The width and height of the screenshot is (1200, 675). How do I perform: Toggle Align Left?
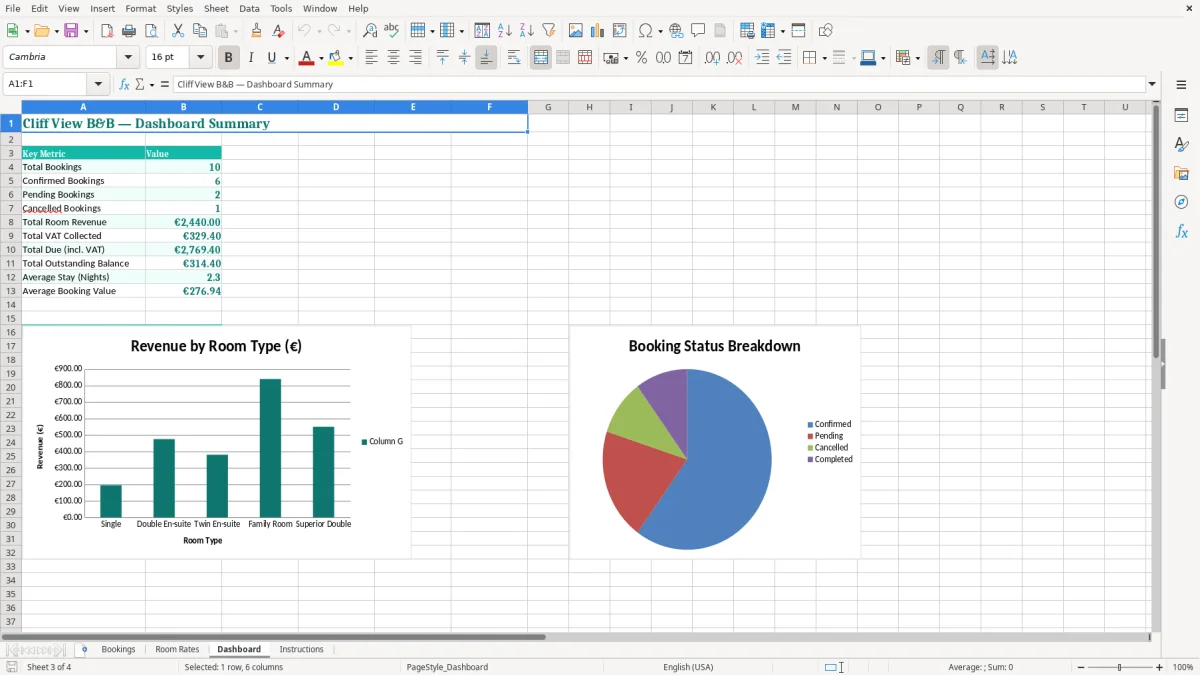[x=371, y=58]
